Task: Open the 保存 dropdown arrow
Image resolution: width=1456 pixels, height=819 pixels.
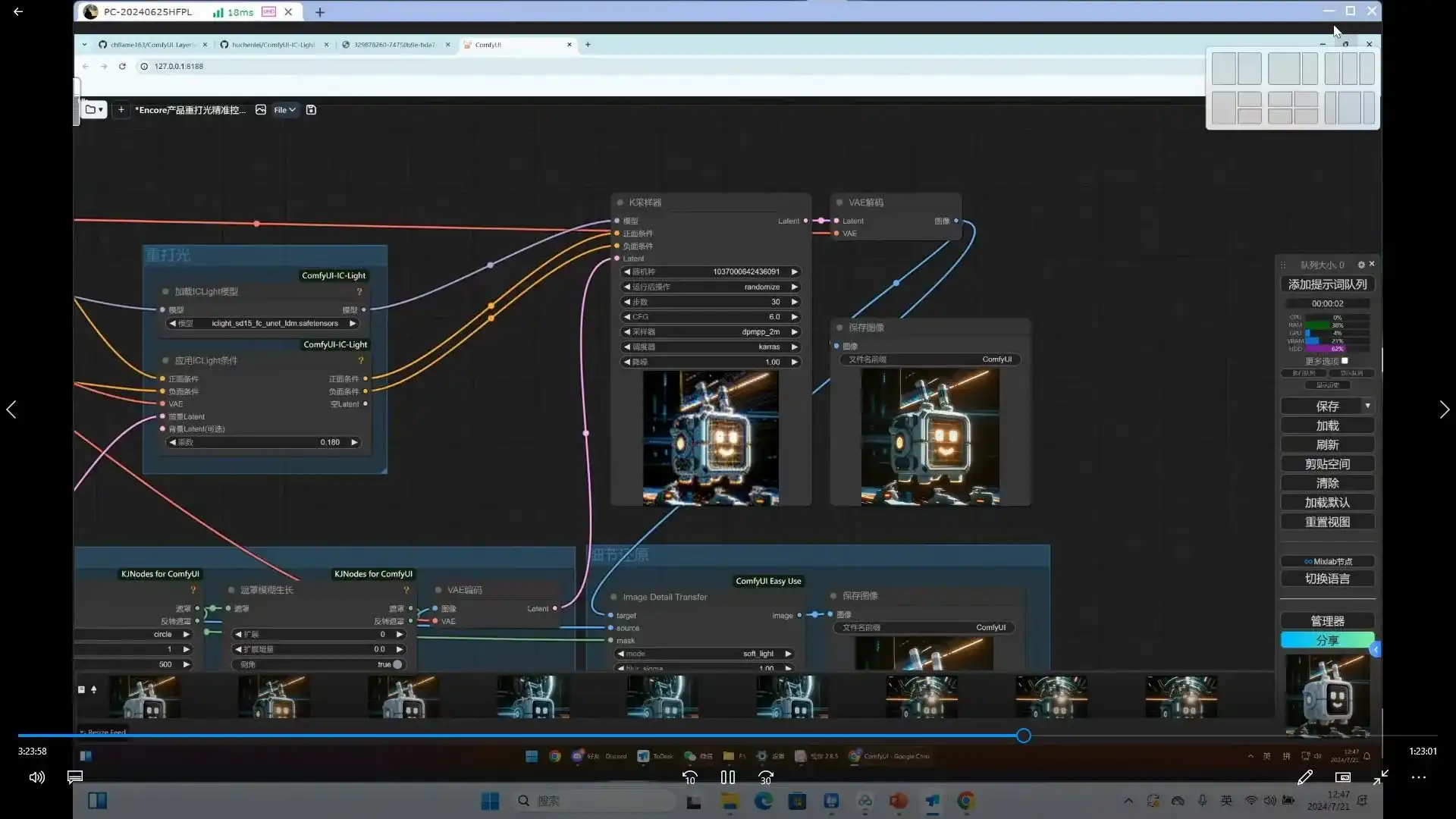Action: click(x=1367, y=406)
